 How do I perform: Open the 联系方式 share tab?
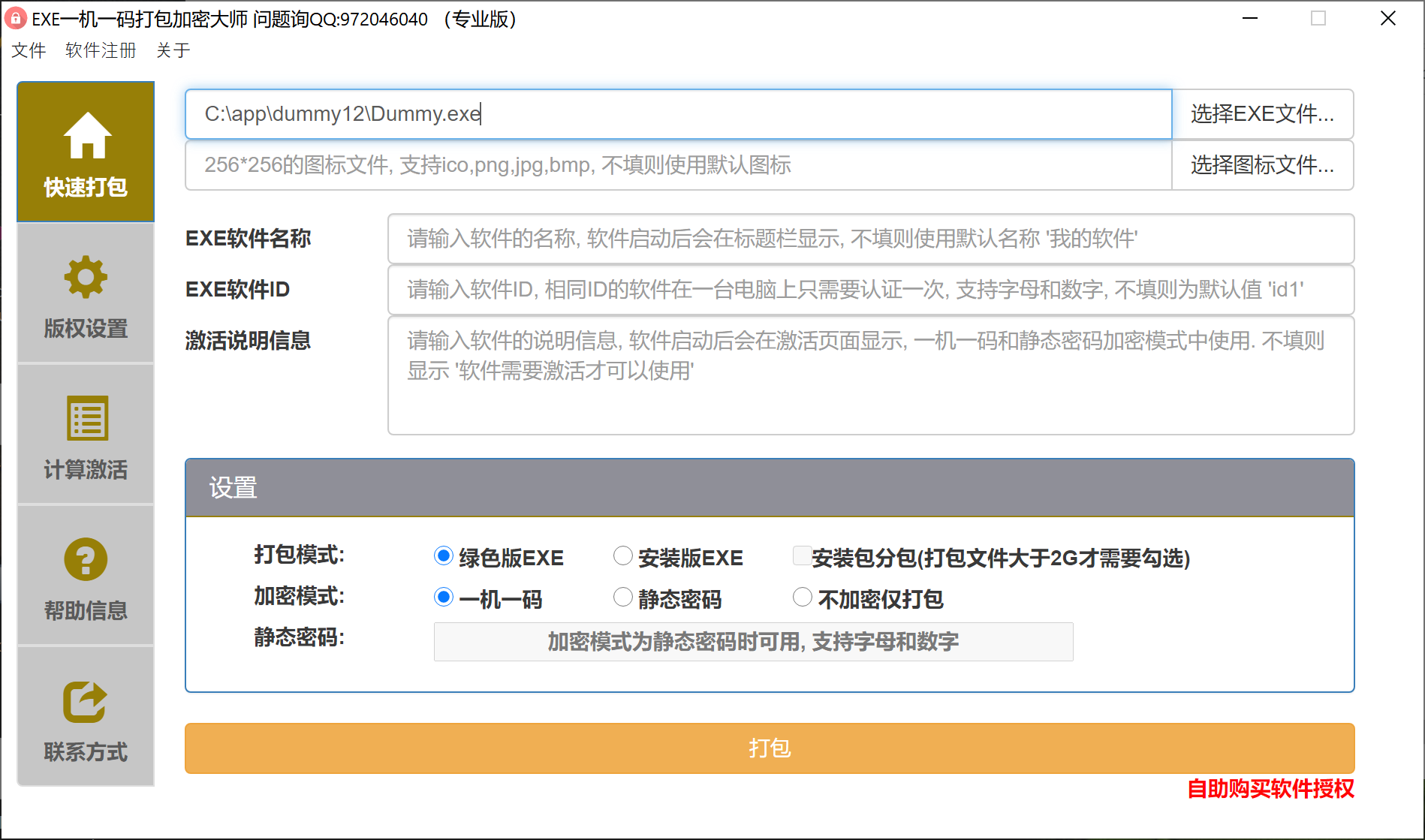coord(86,717)
